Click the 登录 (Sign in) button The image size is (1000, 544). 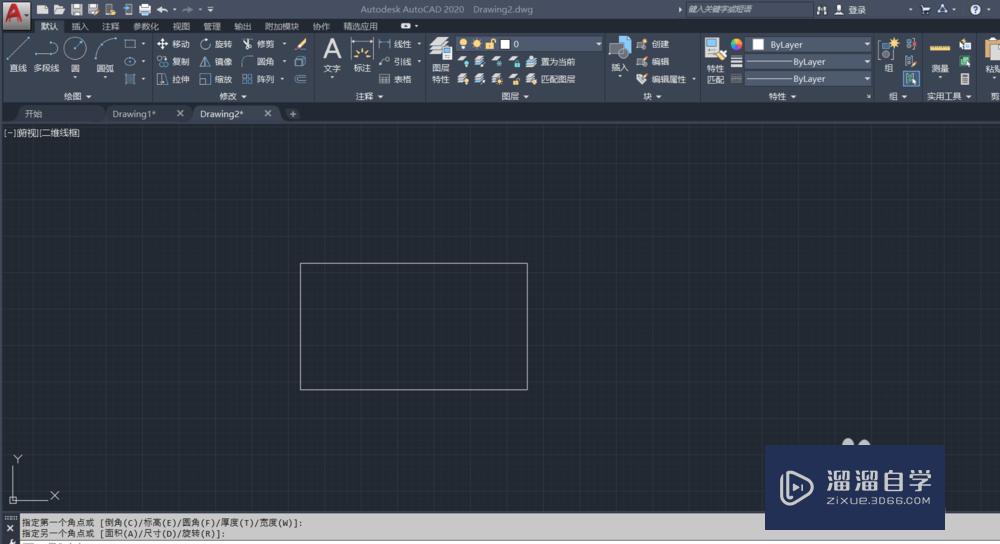coord(851,10)
